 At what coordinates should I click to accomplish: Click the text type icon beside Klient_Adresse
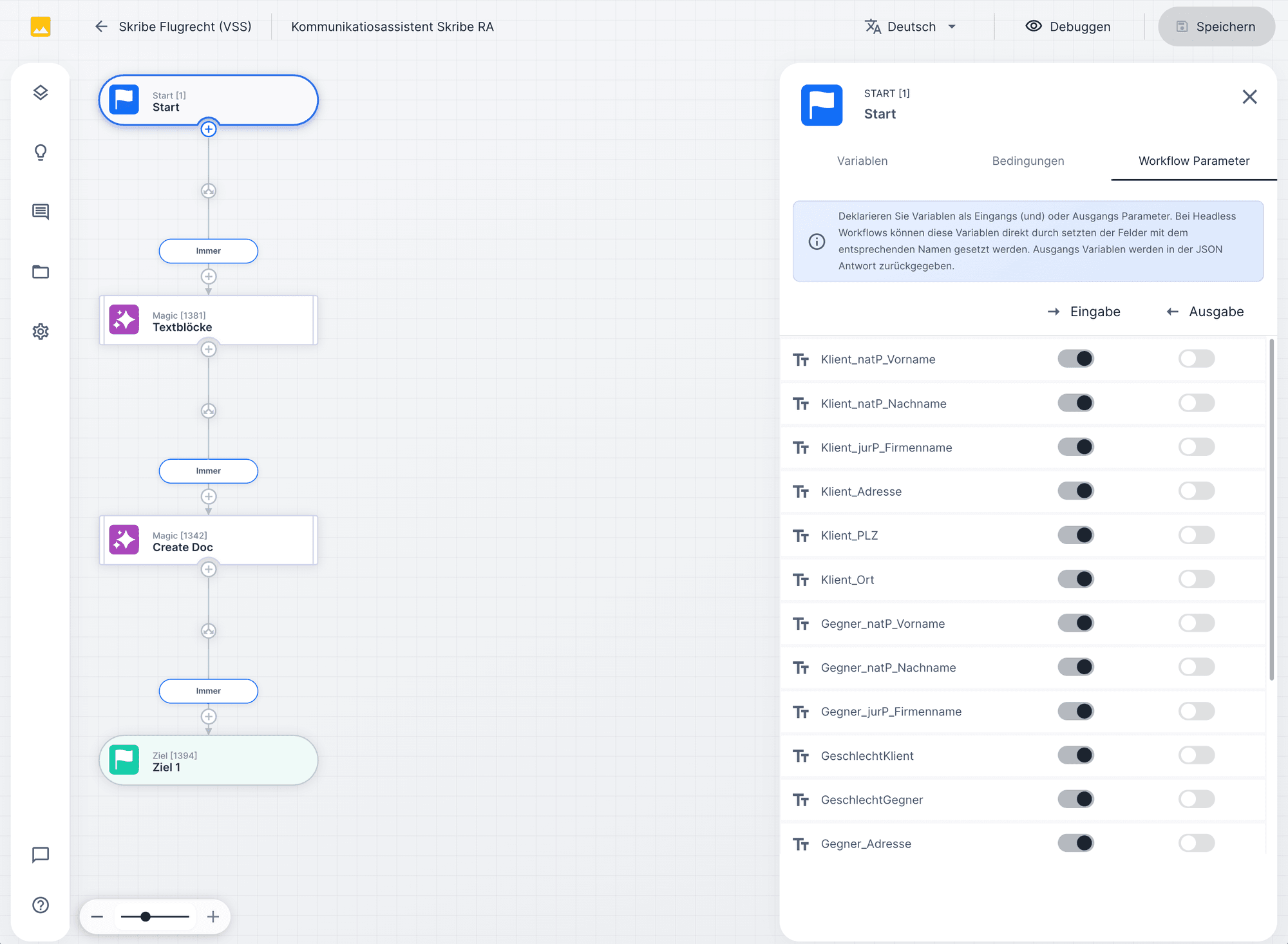point(801,491)
